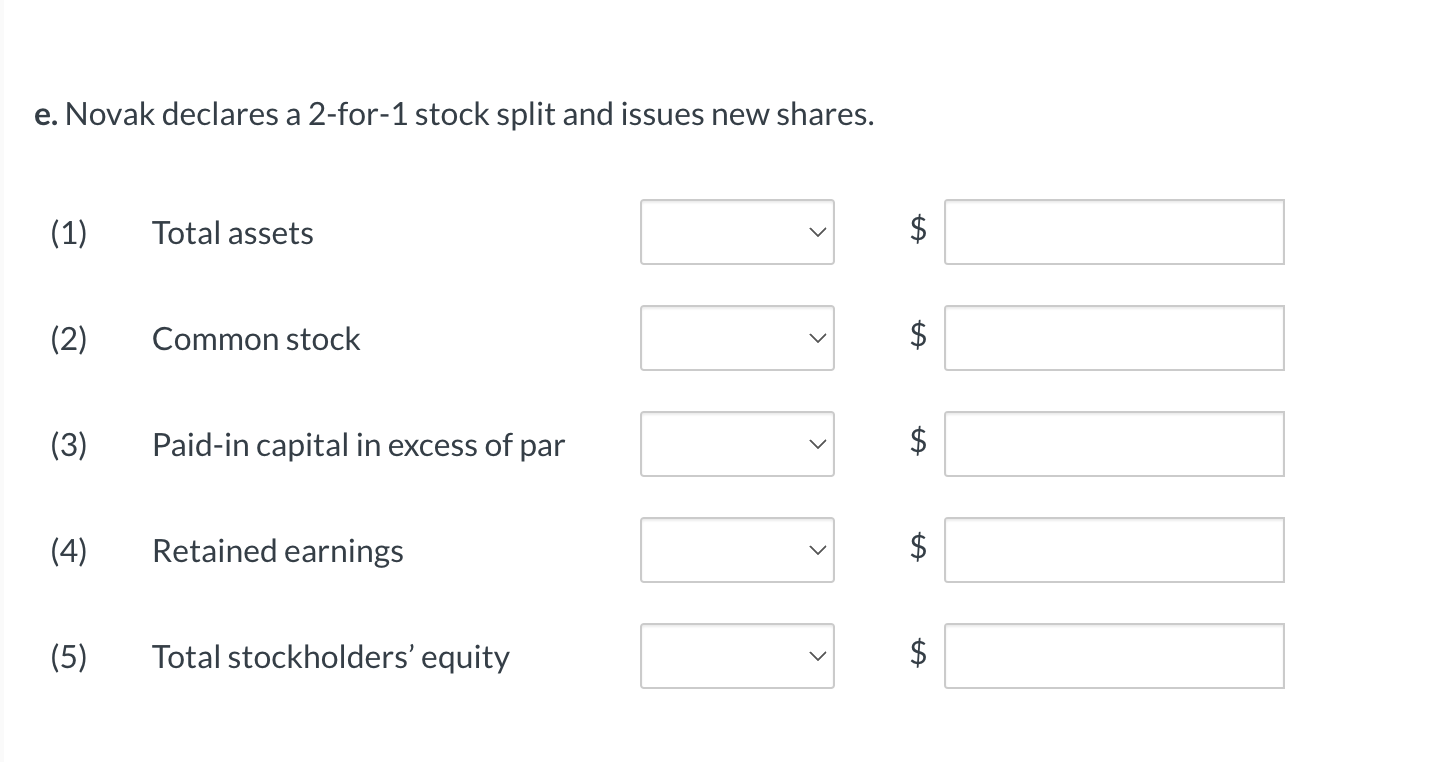The height and width of the screenshot is (762, 1452).
Task: Open the dropdown next to Common stock
Action: [737, 338]
